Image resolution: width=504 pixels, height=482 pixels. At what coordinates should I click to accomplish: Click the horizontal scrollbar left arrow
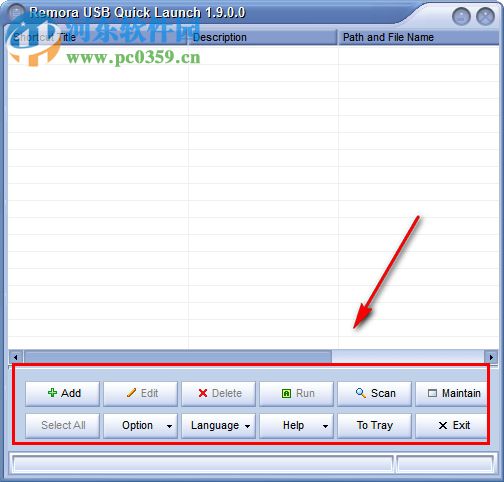[x=15, y=357]
